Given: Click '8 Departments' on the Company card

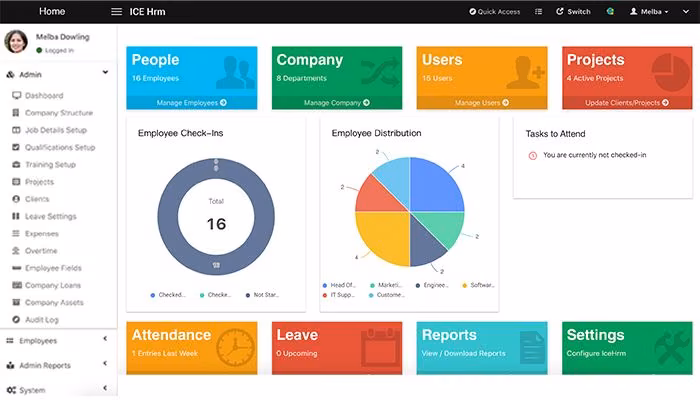Looking at the screenshot, I should click(301, 78).
